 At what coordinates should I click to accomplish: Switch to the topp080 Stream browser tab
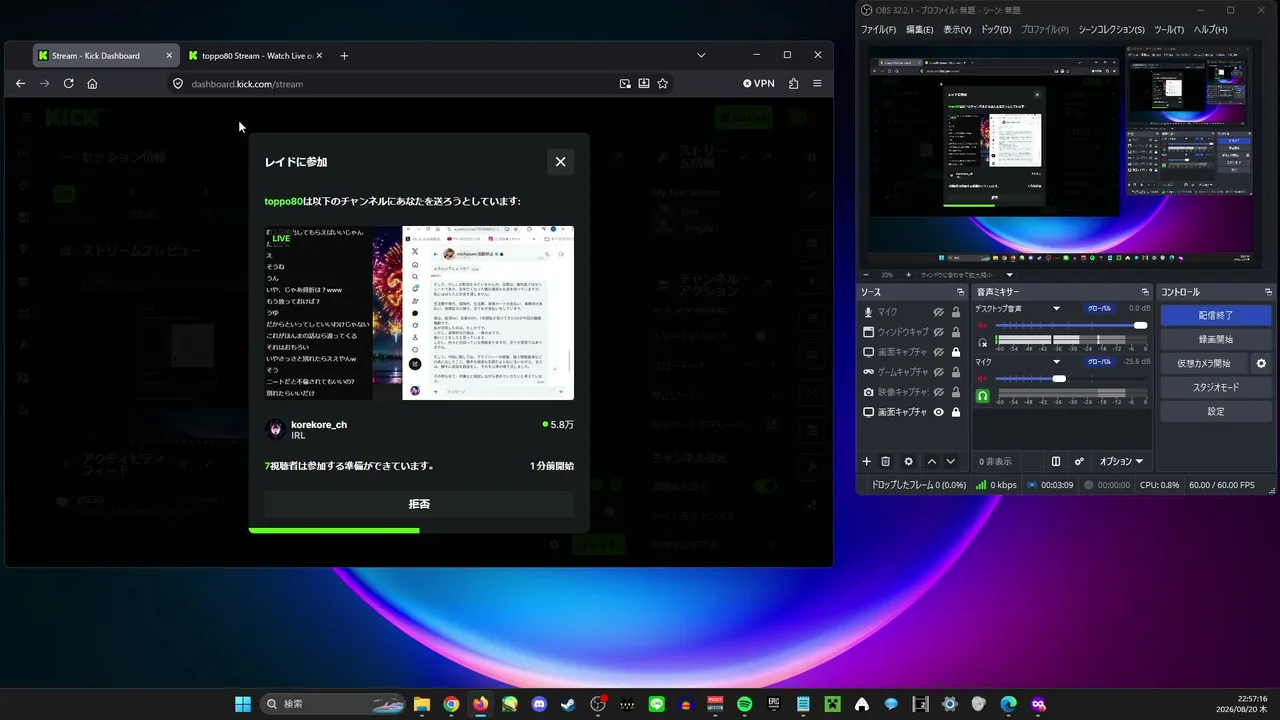[257, 56]
